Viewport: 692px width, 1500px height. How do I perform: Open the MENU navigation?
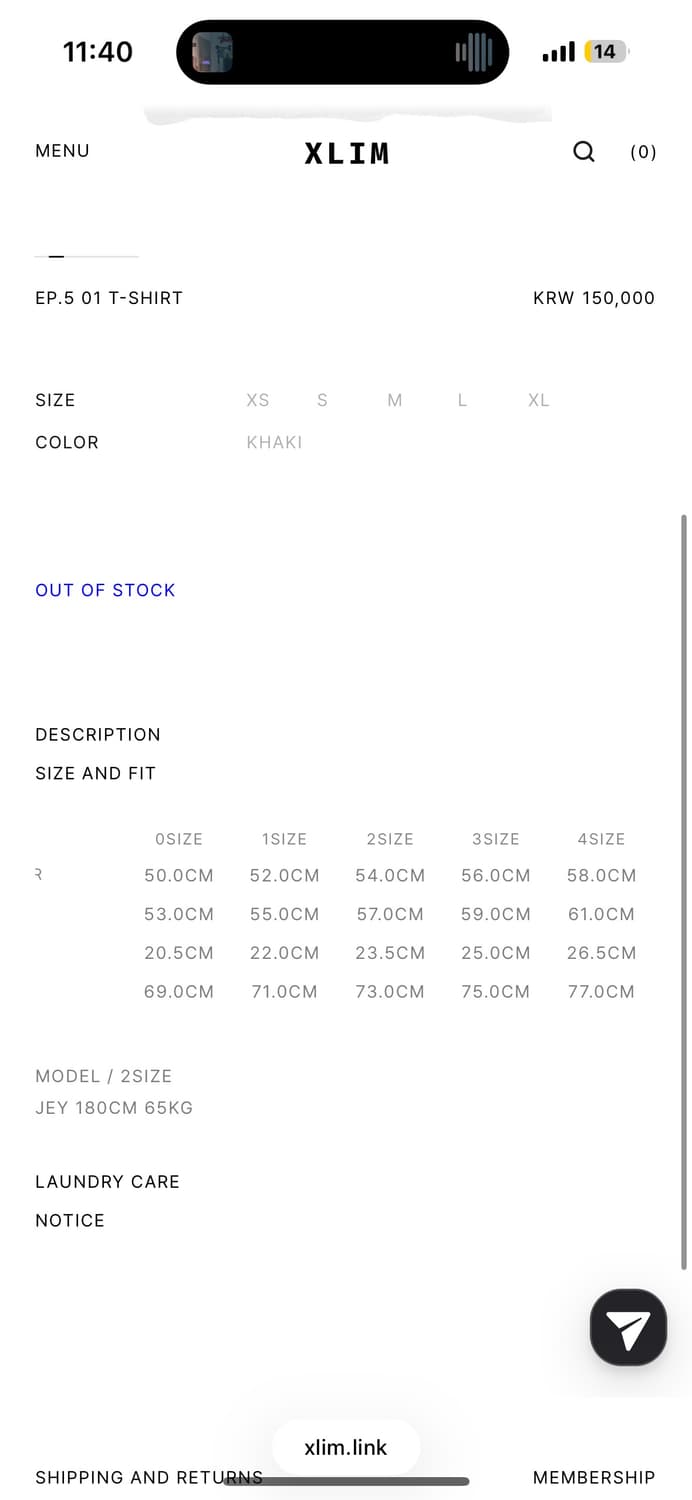tap(62, 151)
